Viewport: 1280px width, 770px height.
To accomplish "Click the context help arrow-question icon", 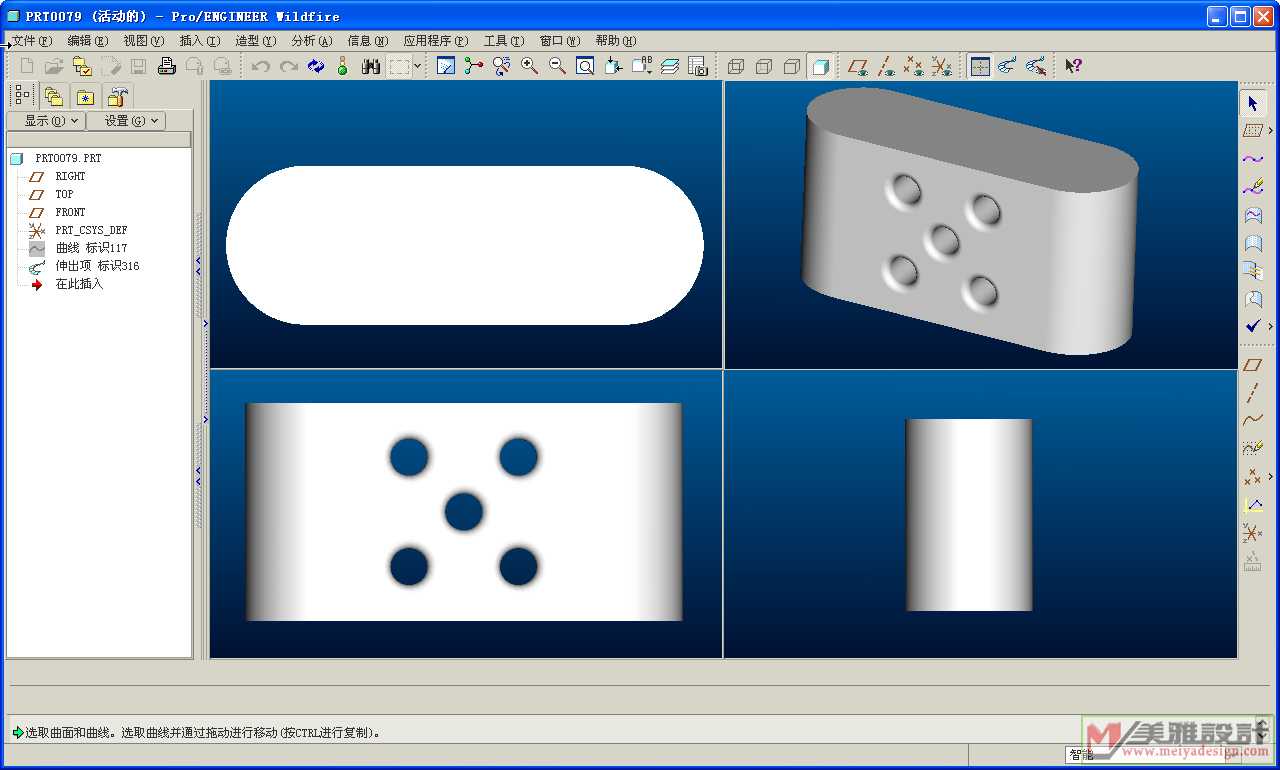I will (1073, 66).
